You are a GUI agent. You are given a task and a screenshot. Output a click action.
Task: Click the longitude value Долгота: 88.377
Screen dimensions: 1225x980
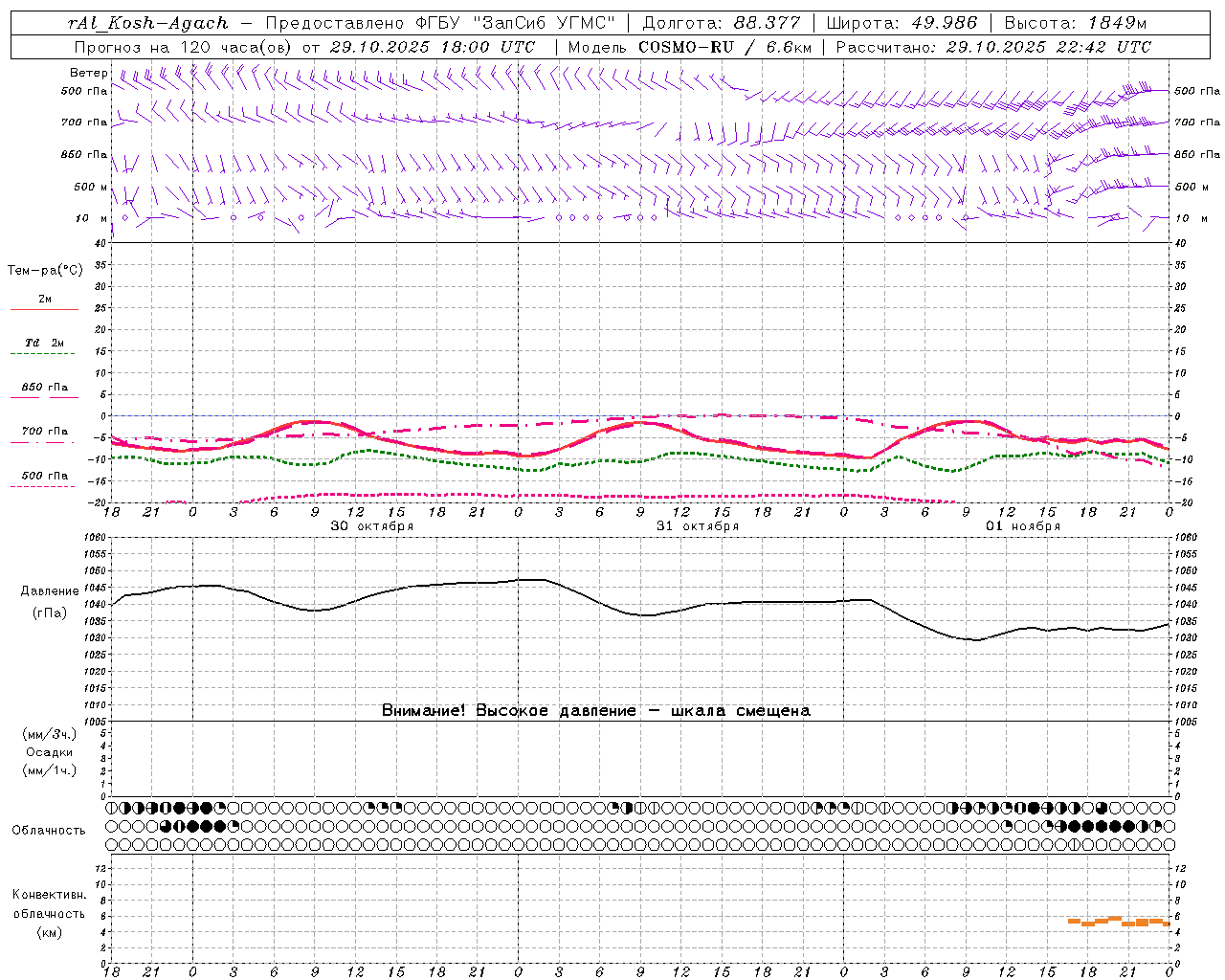click(723, 23)
